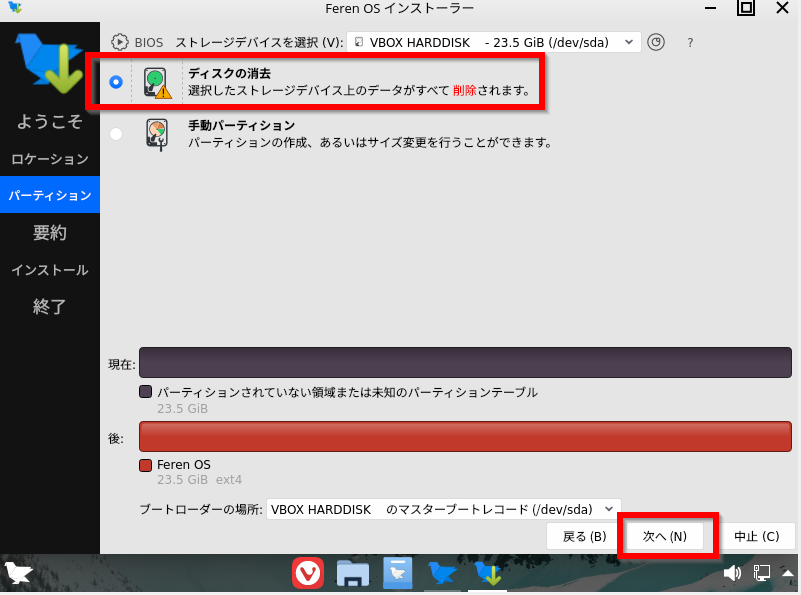
Task: Click the Feren OS installer logo in sidebar
Action: 50,63
